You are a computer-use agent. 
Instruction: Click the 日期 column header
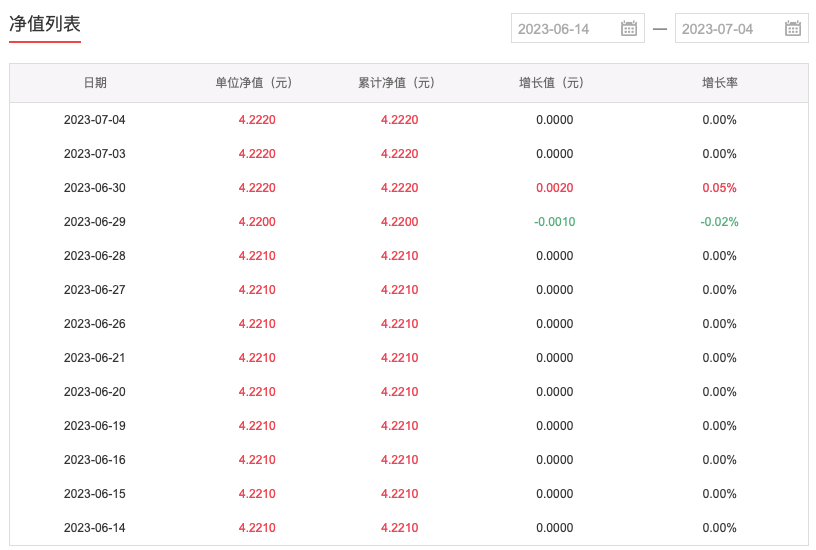[95, 83]
